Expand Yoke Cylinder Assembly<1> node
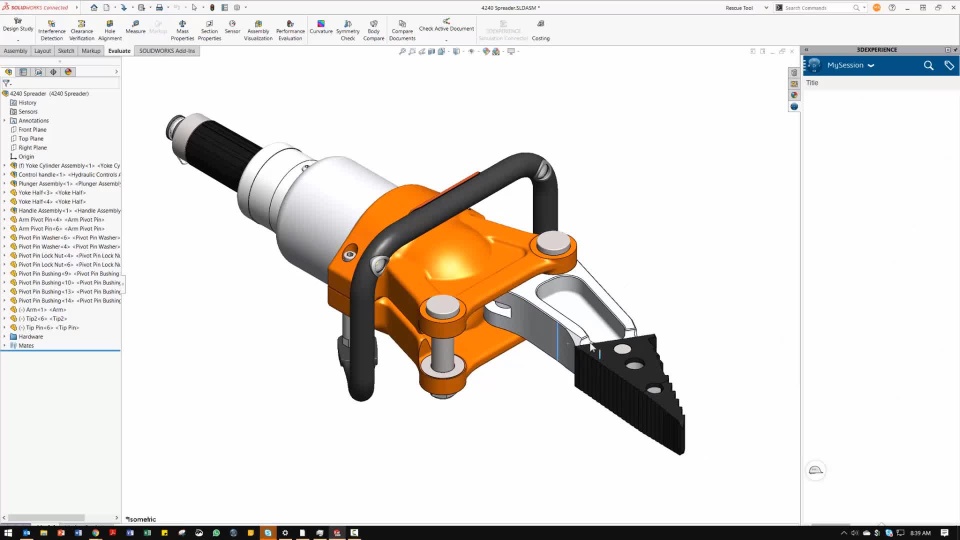 click(5, 165)
